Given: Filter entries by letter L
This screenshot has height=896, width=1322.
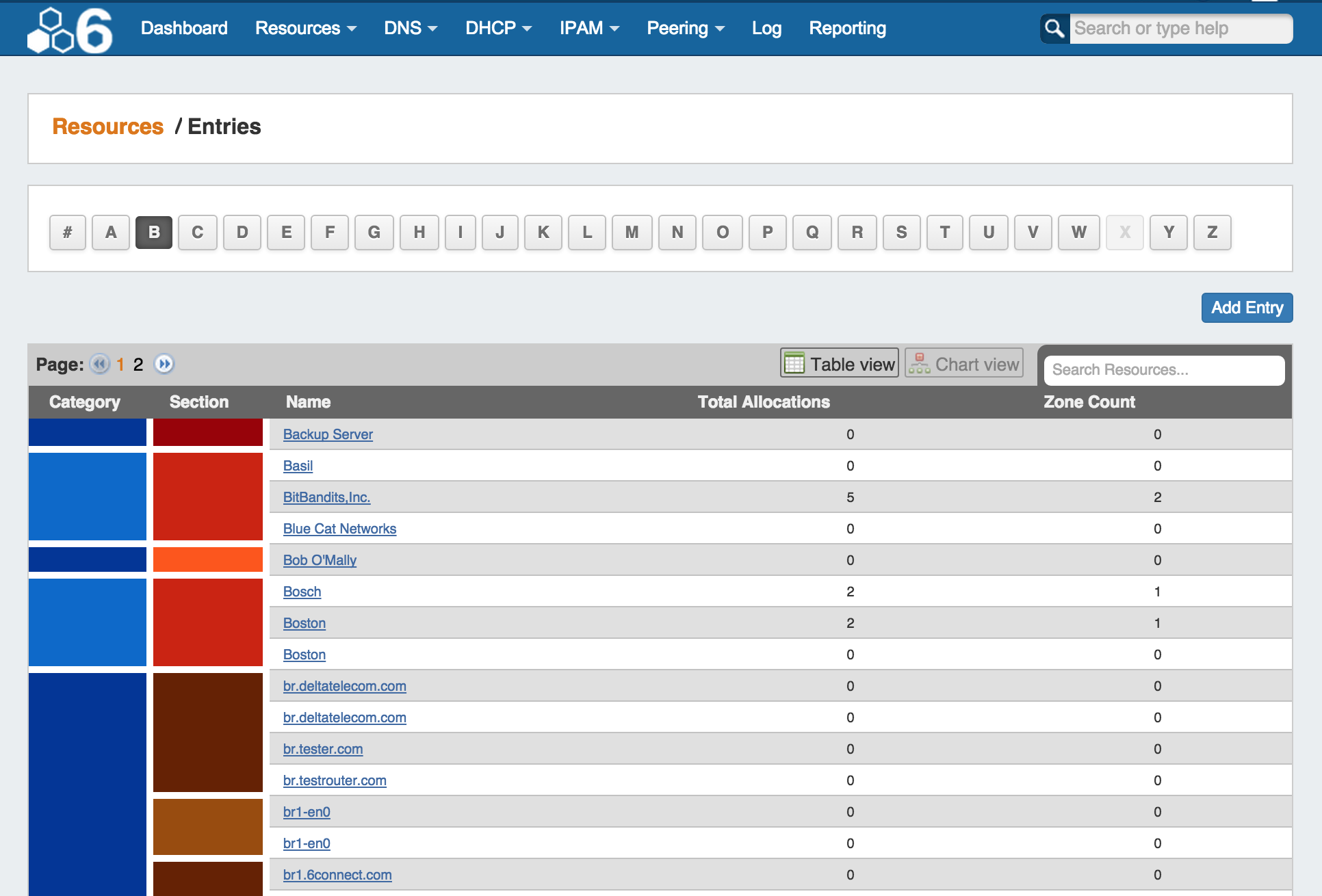Looking at the screenshot, I should tap(587, 233).
